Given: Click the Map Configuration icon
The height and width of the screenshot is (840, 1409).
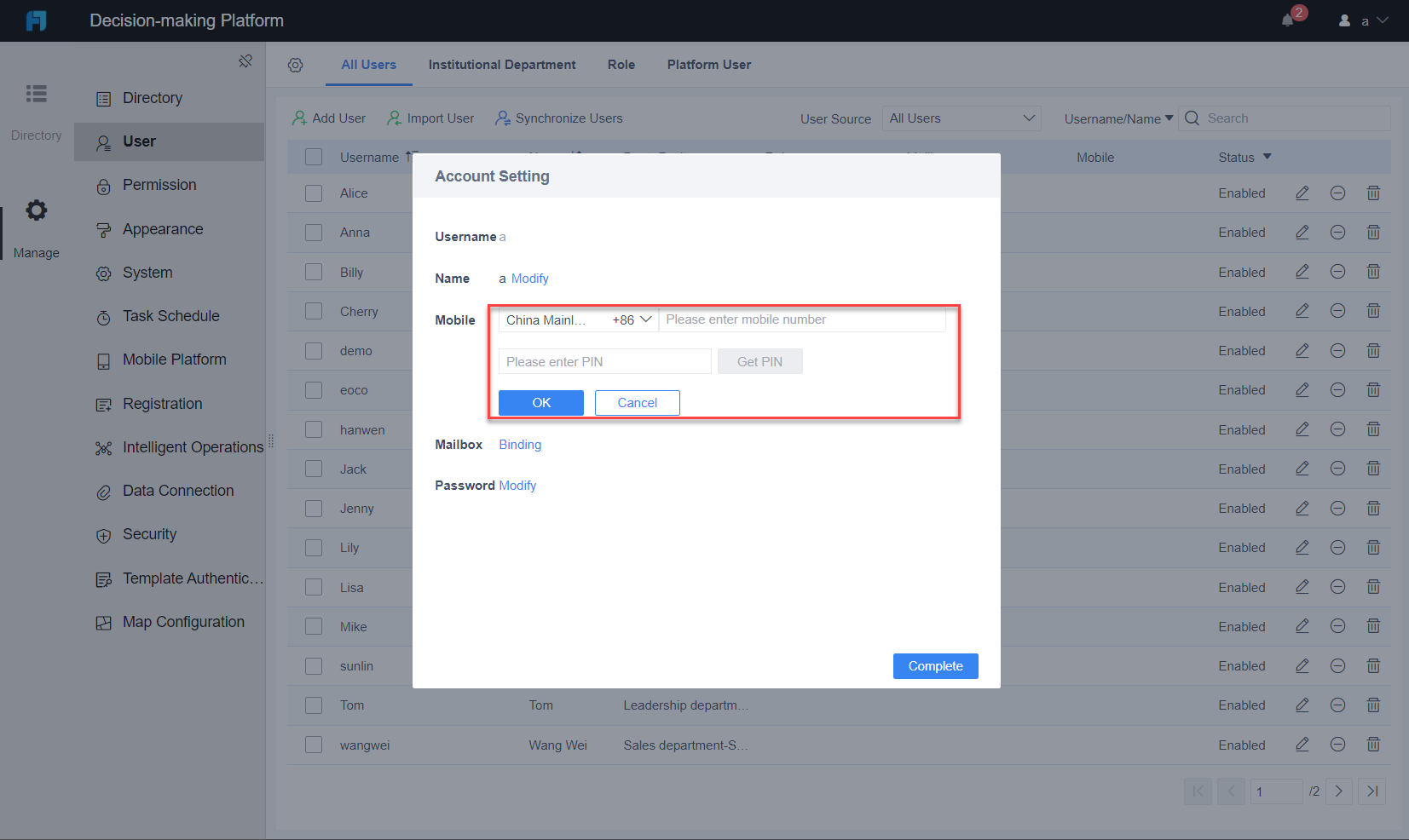Looking at the screenshot, I should coord(103,622).
